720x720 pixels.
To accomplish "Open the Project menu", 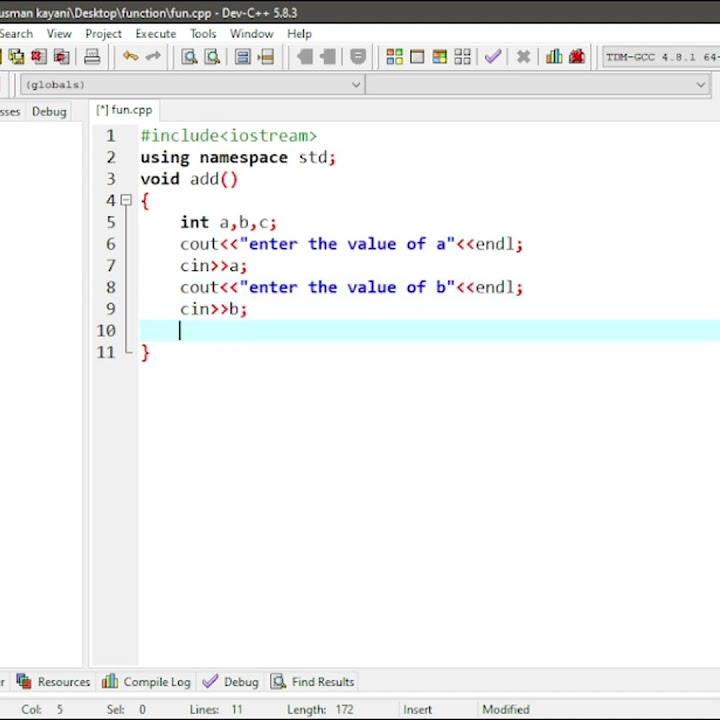I will 103,34.
